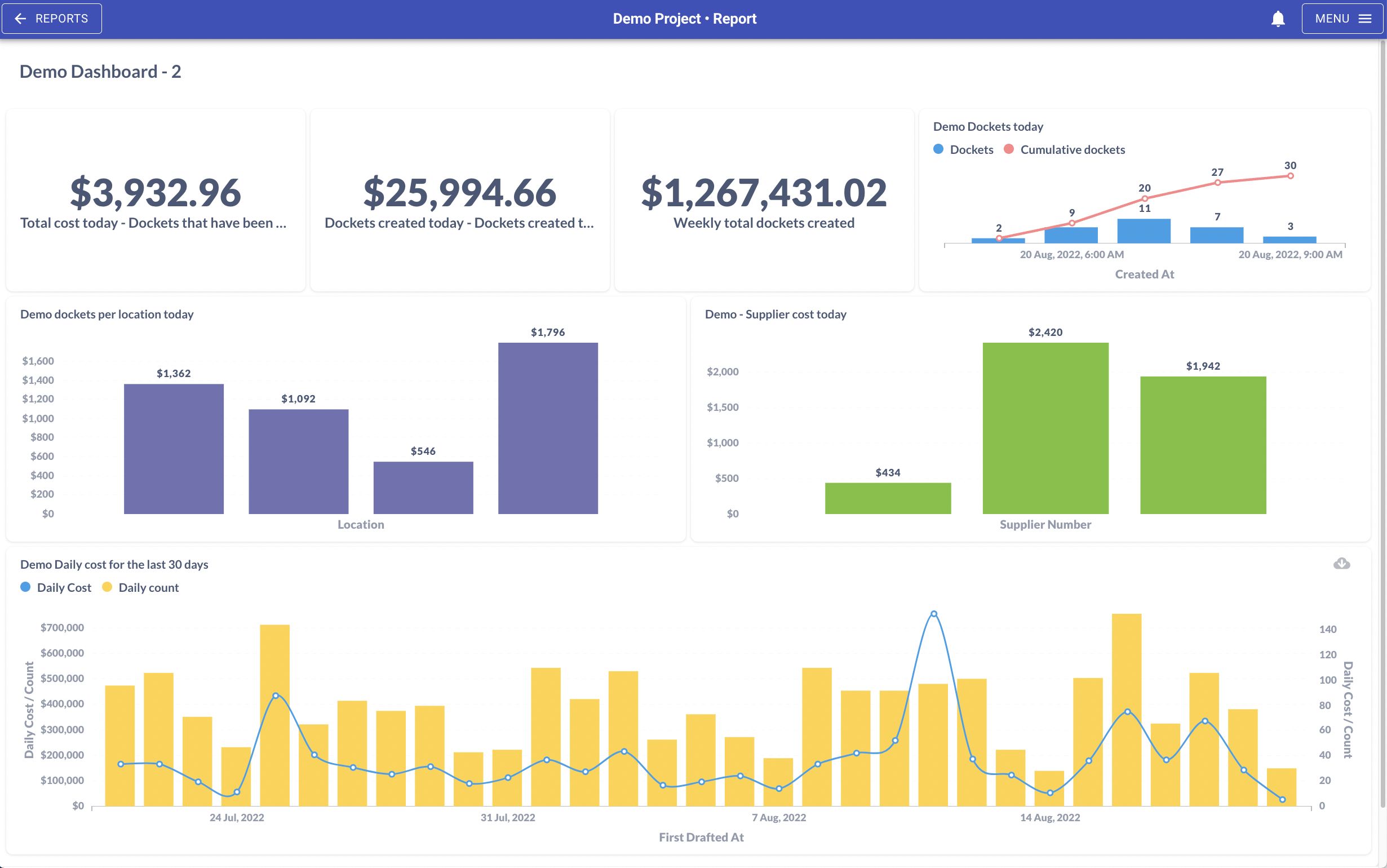
Task: Toggle the Dockets legend series
Action: 963,149
